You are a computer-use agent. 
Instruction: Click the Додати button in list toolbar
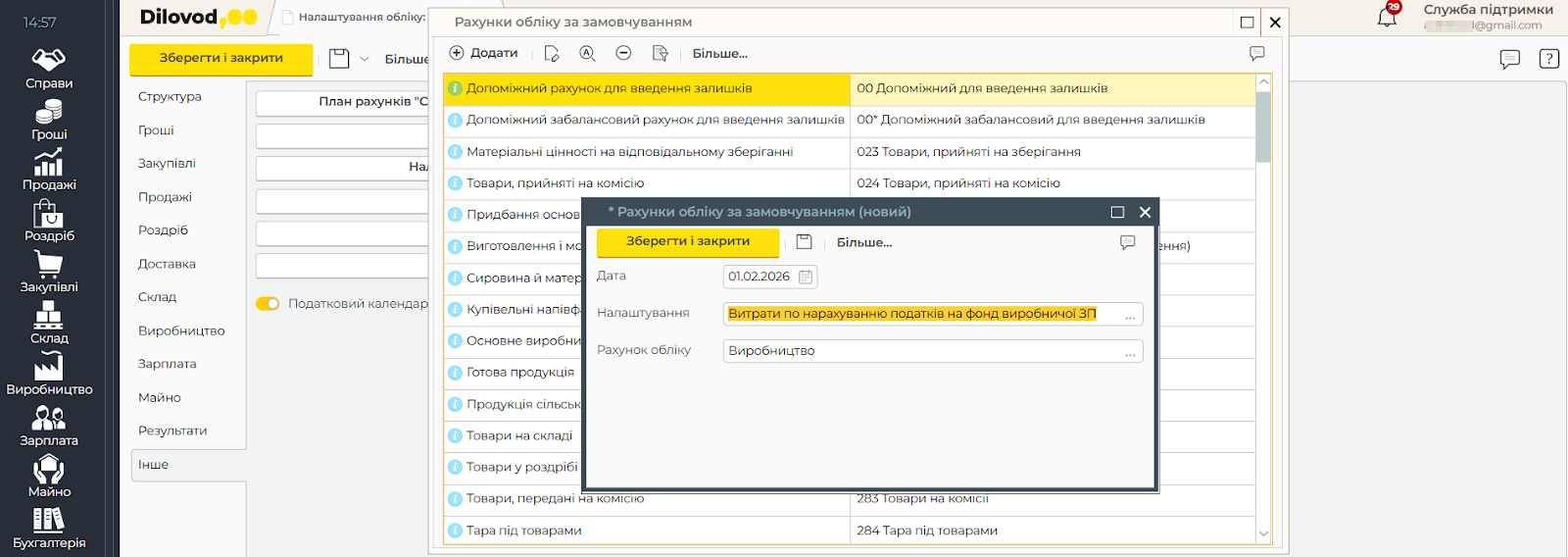tap(483, 54)
